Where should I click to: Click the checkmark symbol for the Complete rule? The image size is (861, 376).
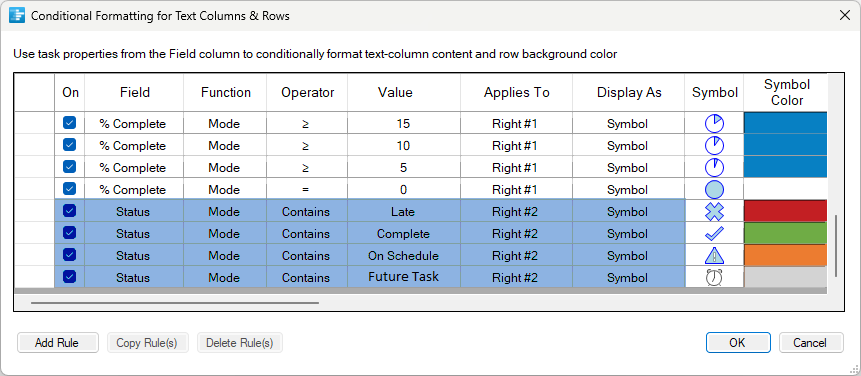coord(714,233)
